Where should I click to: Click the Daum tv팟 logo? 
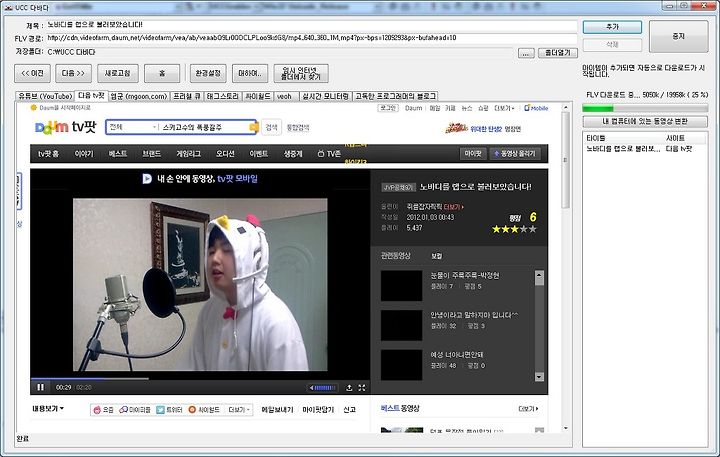(x=65, y=127)
